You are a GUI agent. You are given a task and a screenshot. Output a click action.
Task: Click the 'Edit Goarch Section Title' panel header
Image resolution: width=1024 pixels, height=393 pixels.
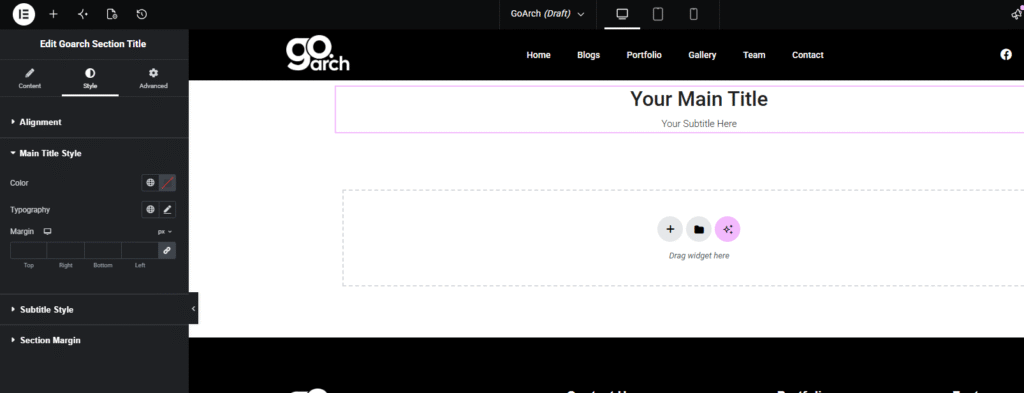pos(93,44)
